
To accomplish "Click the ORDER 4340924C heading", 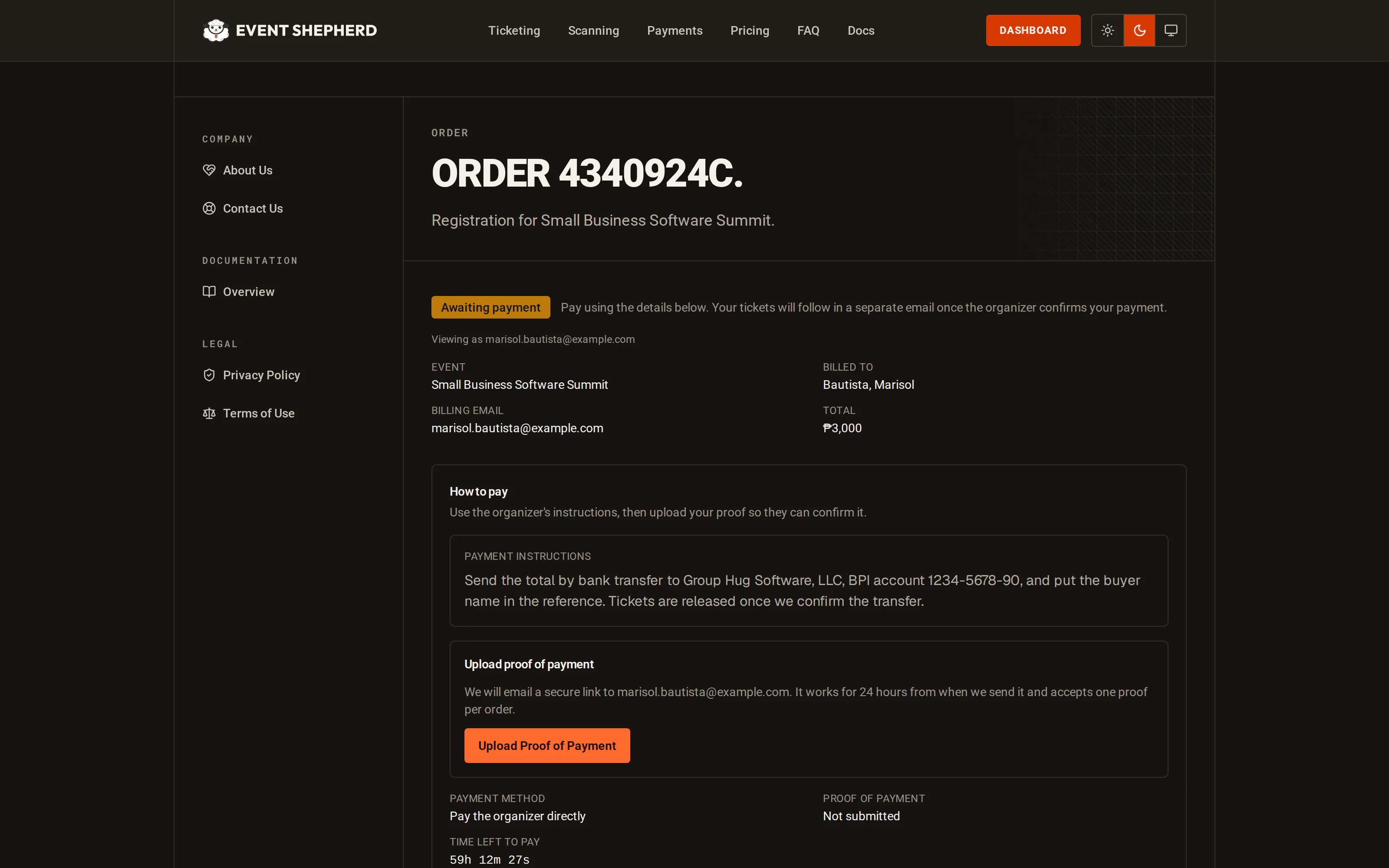I will click(x=587, y=173).
